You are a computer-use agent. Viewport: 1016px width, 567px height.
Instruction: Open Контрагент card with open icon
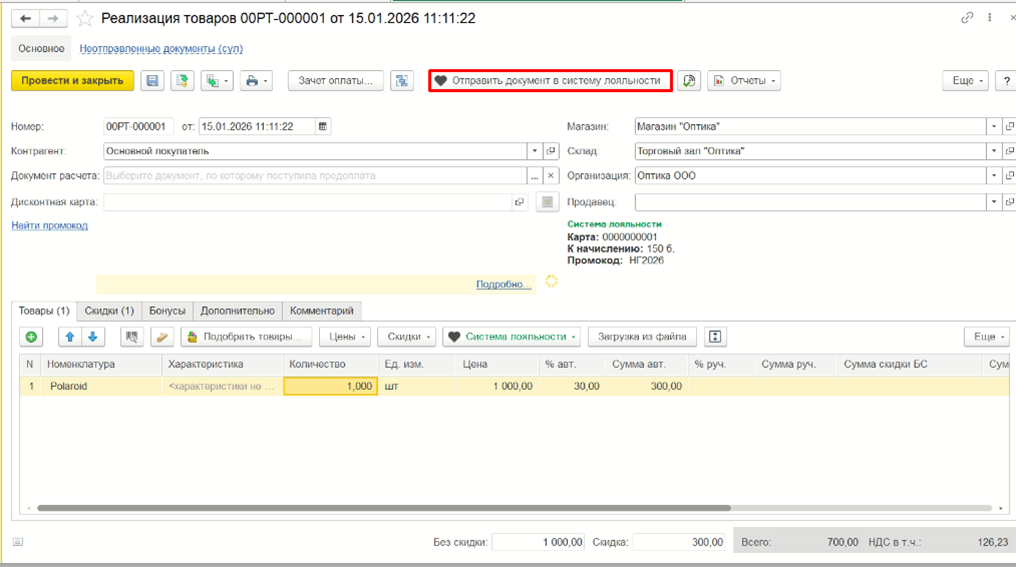(x=551, y=151)
